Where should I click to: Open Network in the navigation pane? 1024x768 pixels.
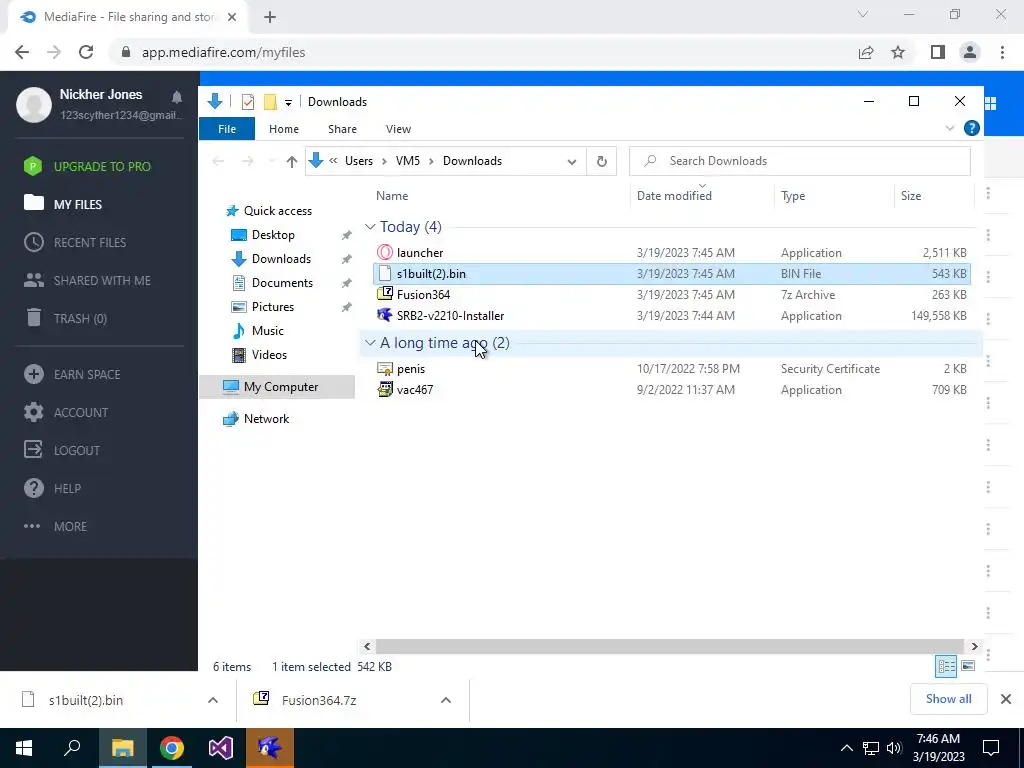(x=266, y=419)
